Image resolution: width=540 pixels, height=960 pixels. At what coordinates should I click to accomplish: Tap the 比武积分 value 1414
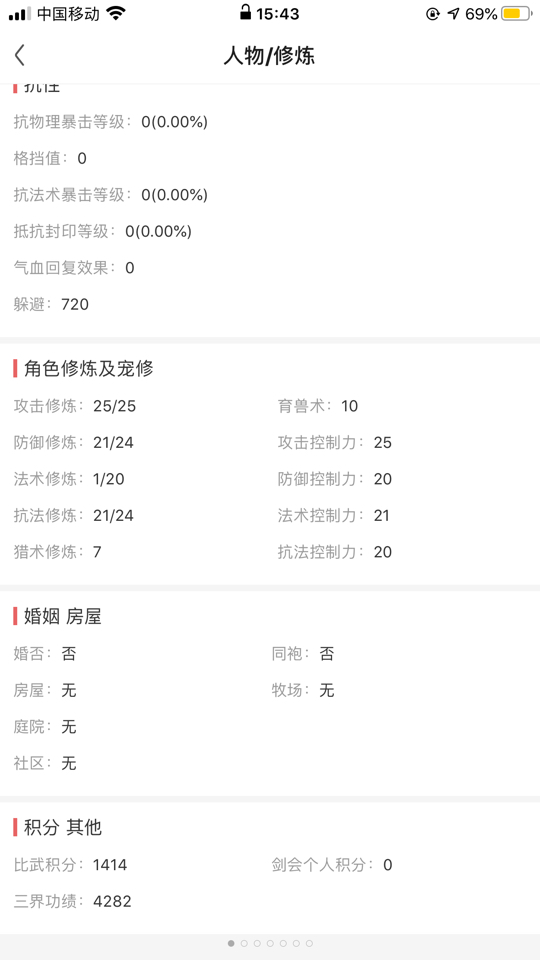[110, 864]
